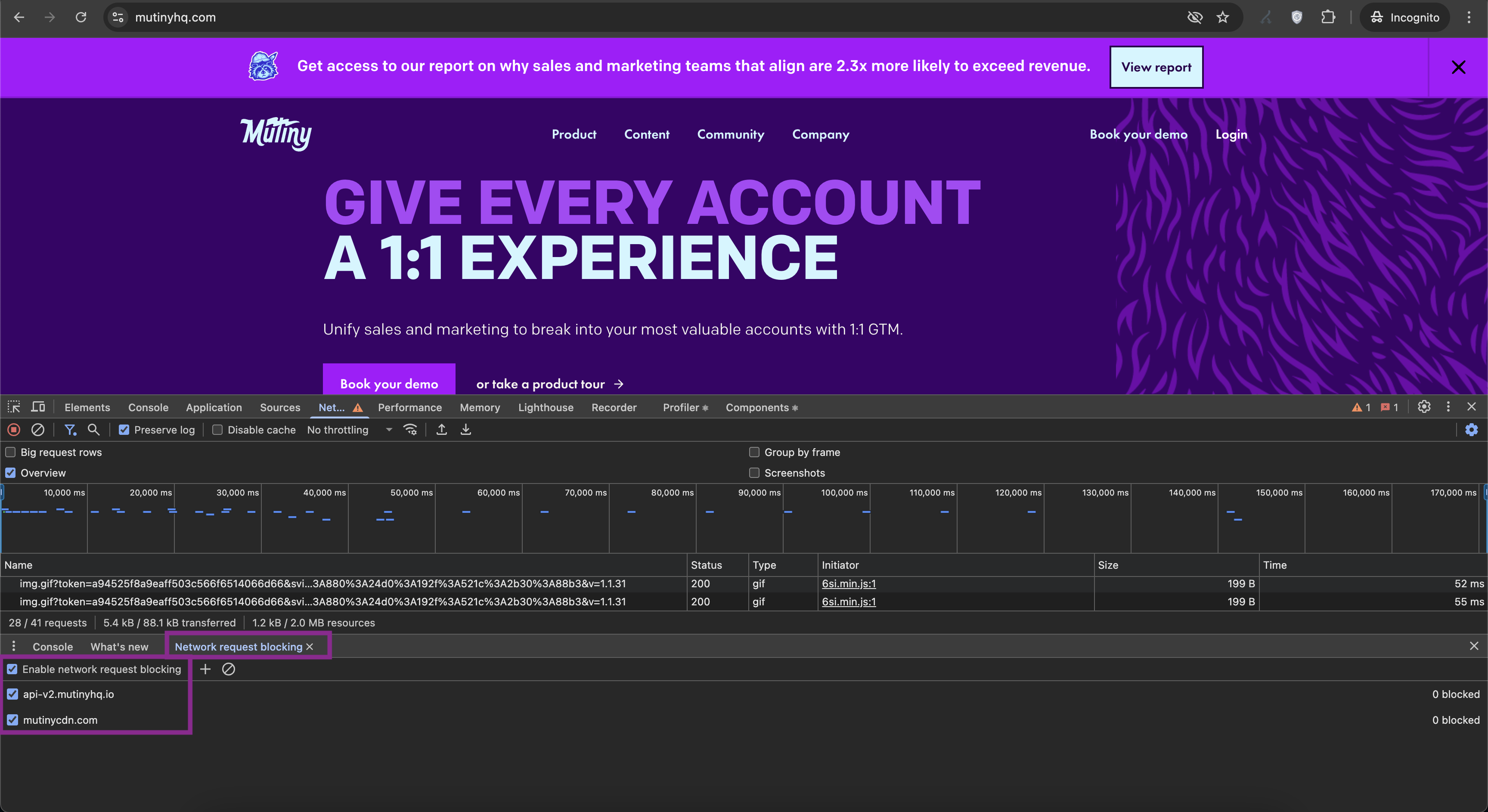Viewport: 1488px width, 812px height.
Task: Import a HAR file with upload icon
Action: pyautogui.click(x=441, y=430)
